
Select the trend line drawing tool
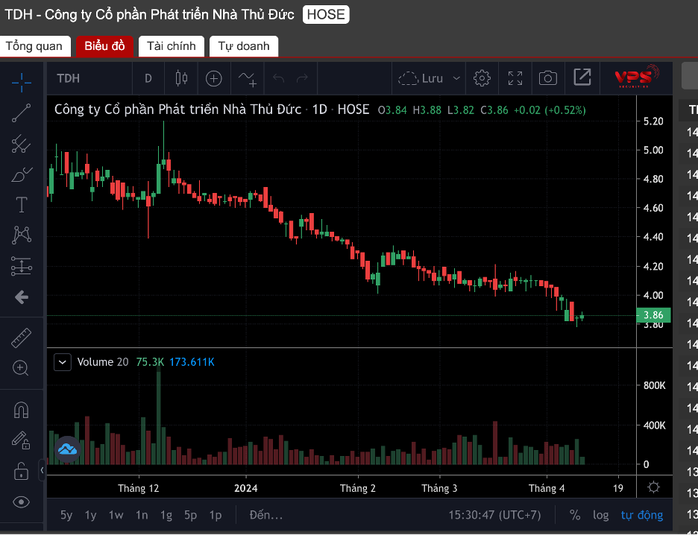21,113
